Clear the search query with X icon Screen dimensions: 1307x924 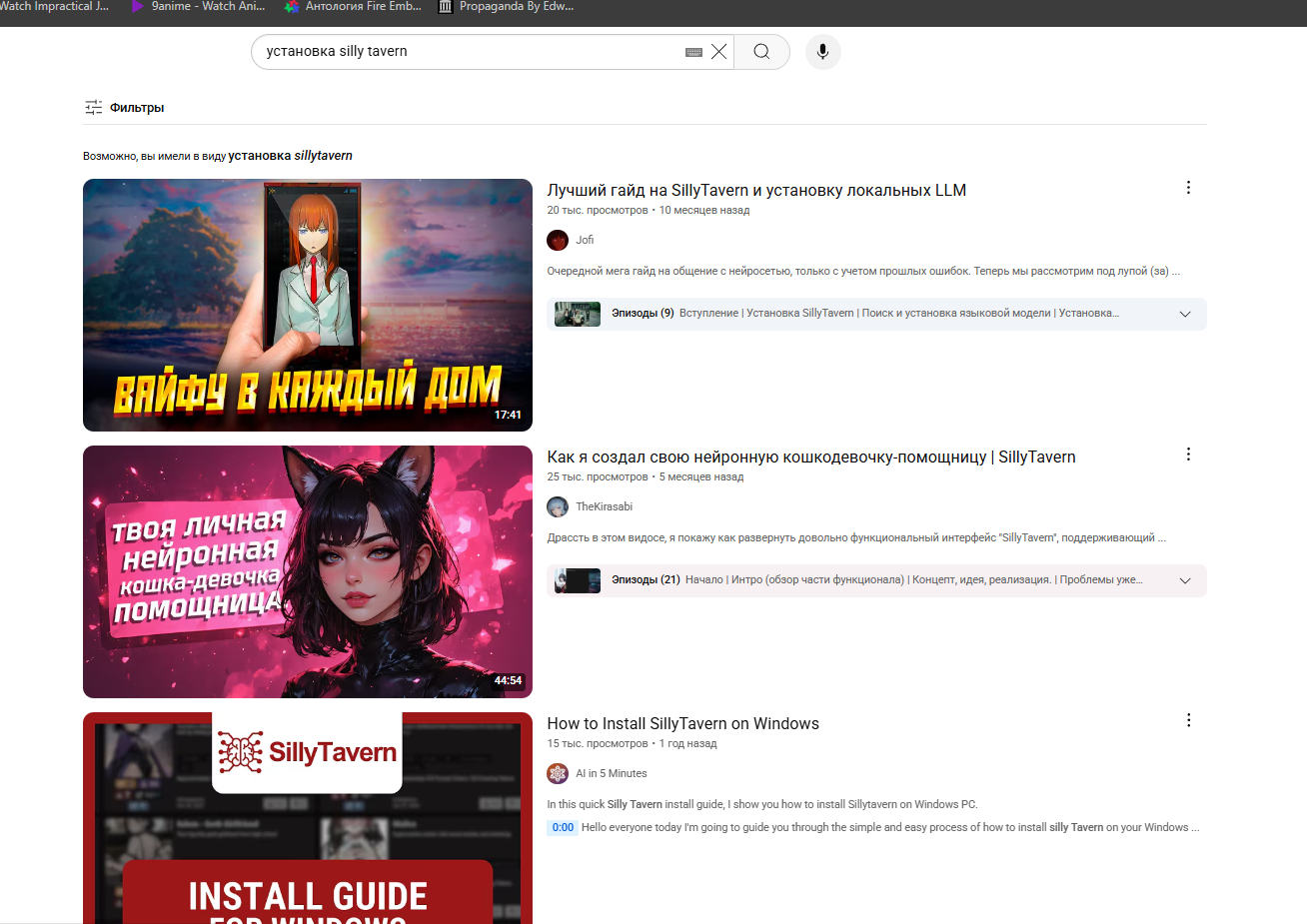click(718, 52)
